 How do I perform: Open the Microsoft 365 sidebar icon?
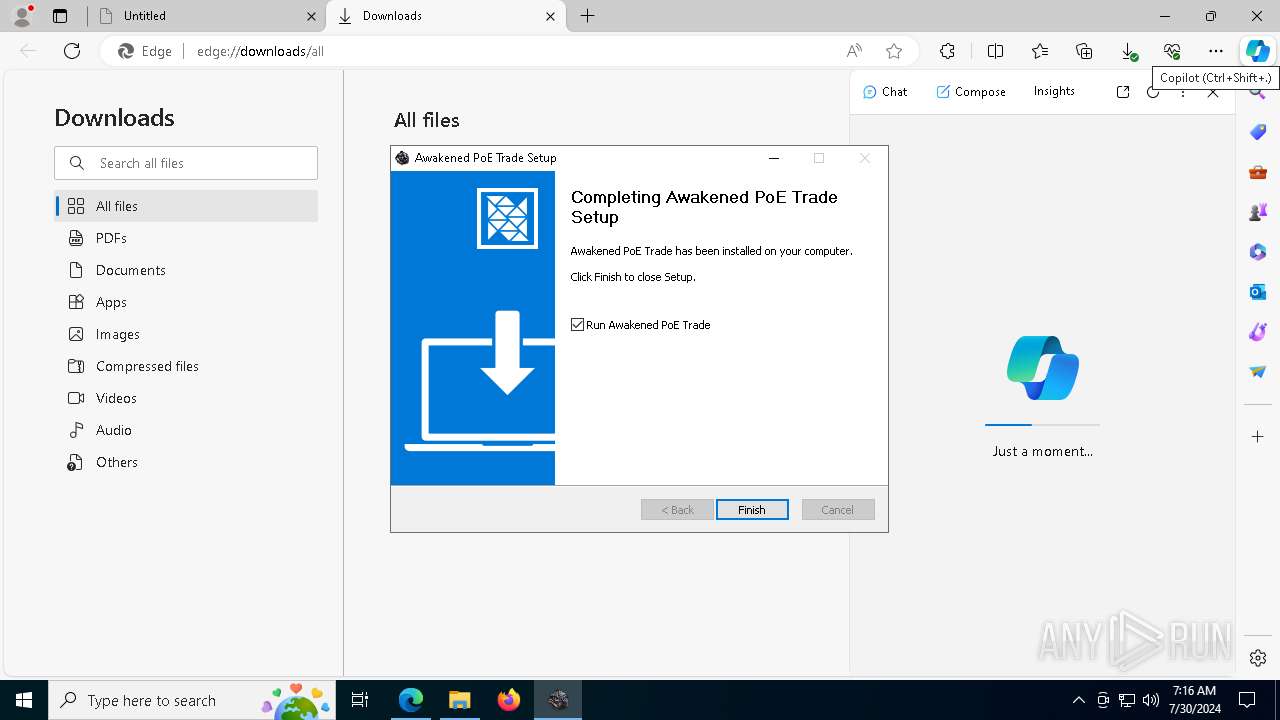[x=1258, y=252]
